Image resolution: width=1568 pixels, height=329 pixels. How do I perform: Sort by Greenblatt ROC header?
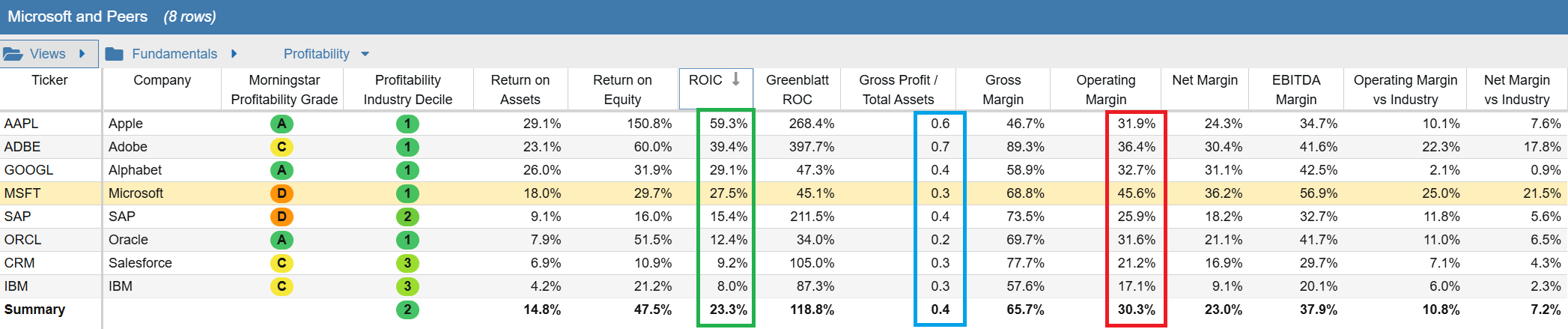click(x=797, y=90)
